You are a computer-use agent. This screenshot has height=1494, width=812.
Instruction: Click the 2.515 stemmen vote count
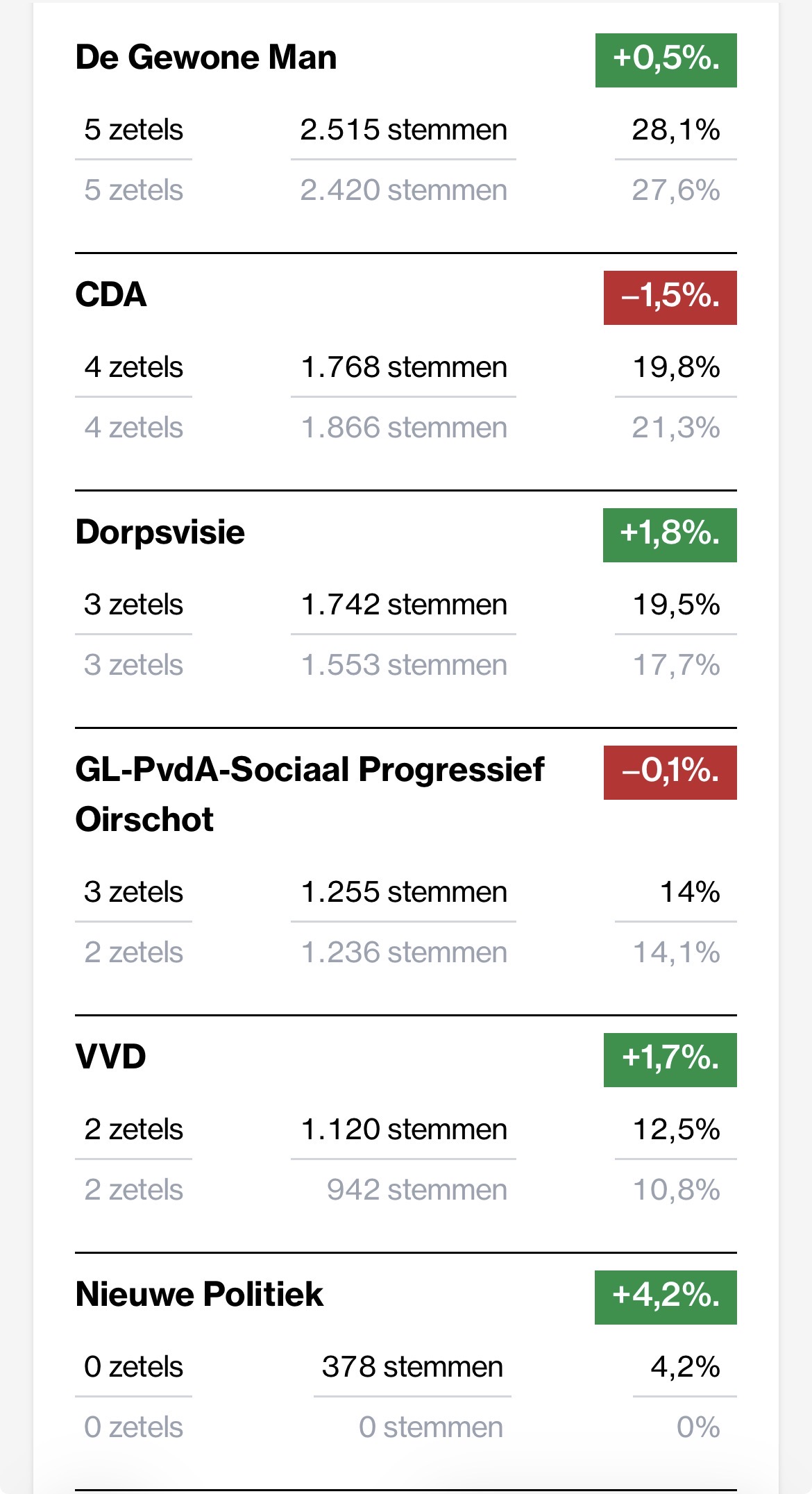tap(403, 130)
